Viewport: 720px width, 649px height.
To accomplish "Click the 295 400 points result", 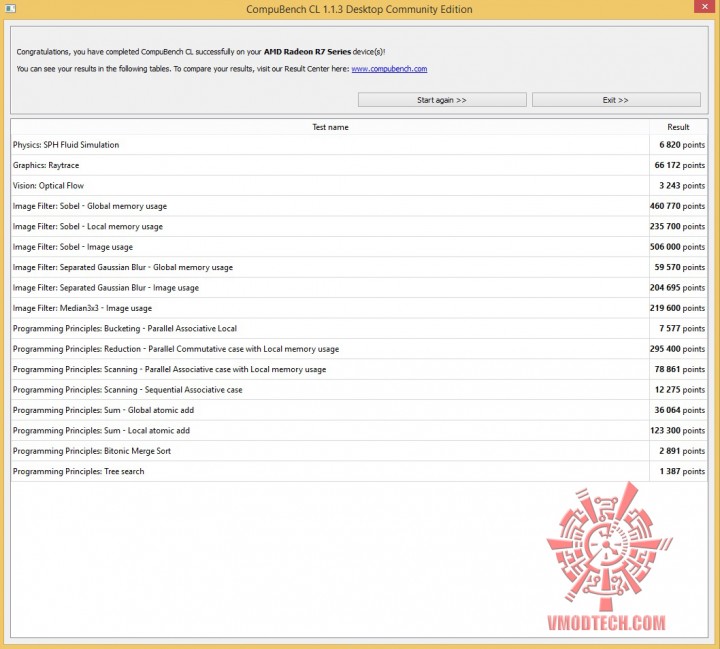I will tap(677, 349).
